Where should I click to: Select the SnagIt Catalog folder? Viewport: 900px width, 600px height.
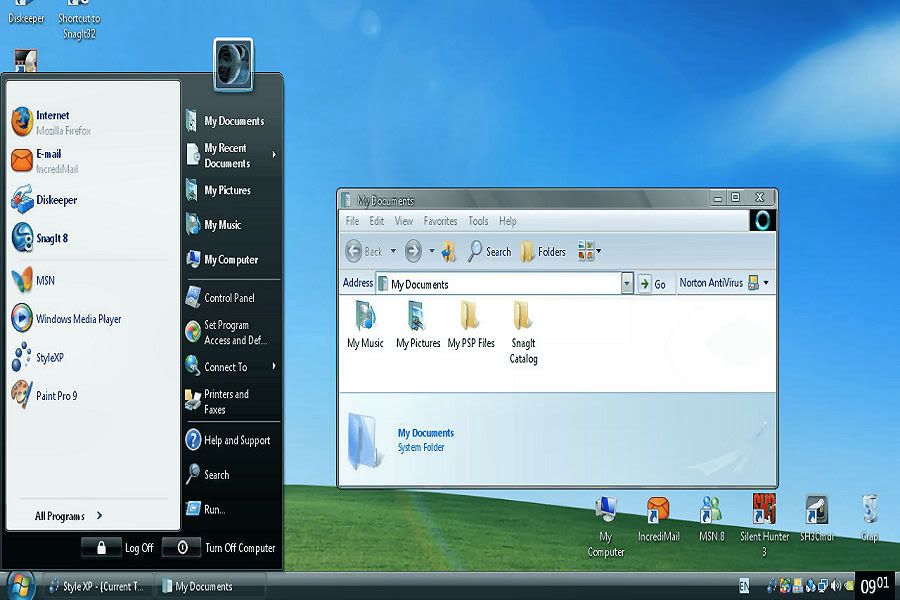pos(523,333)
